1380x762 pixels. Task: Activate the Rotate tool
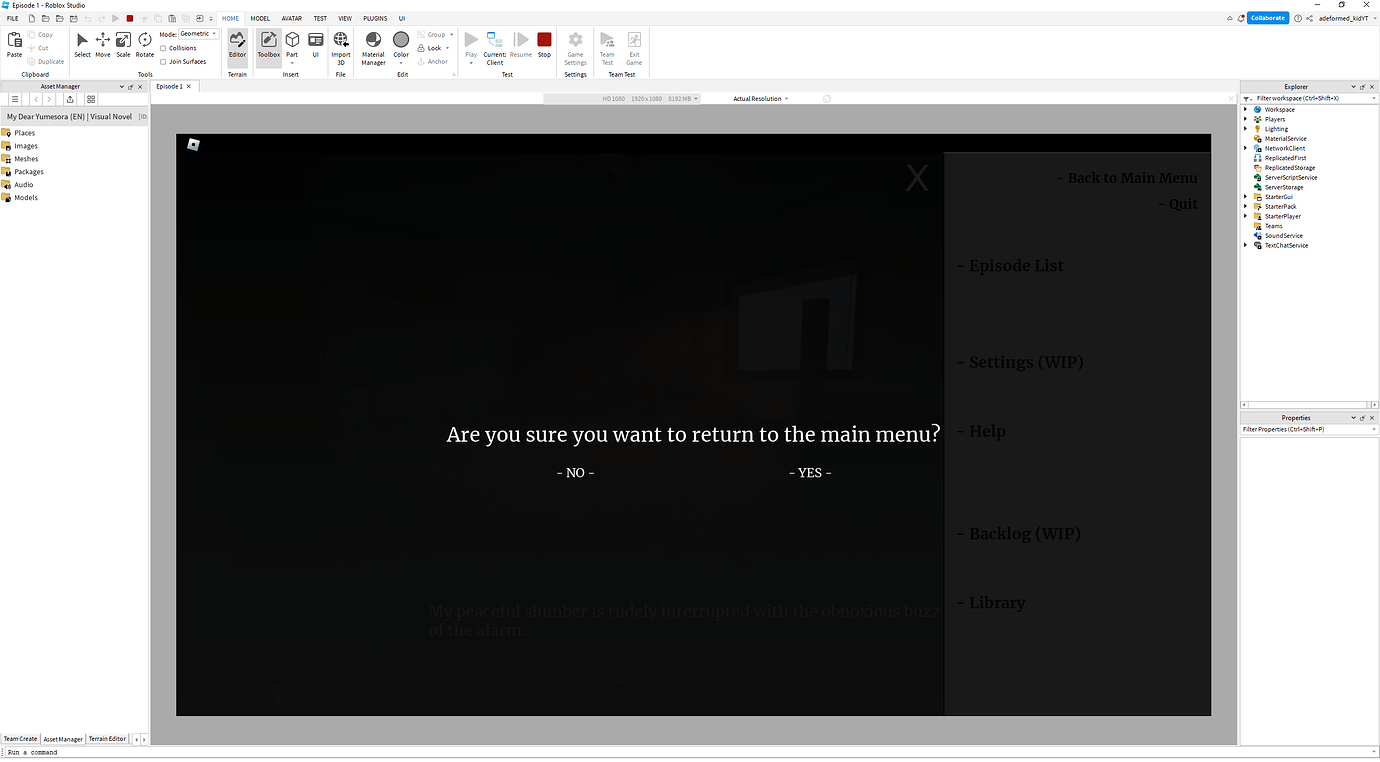(x=144, y=45)
